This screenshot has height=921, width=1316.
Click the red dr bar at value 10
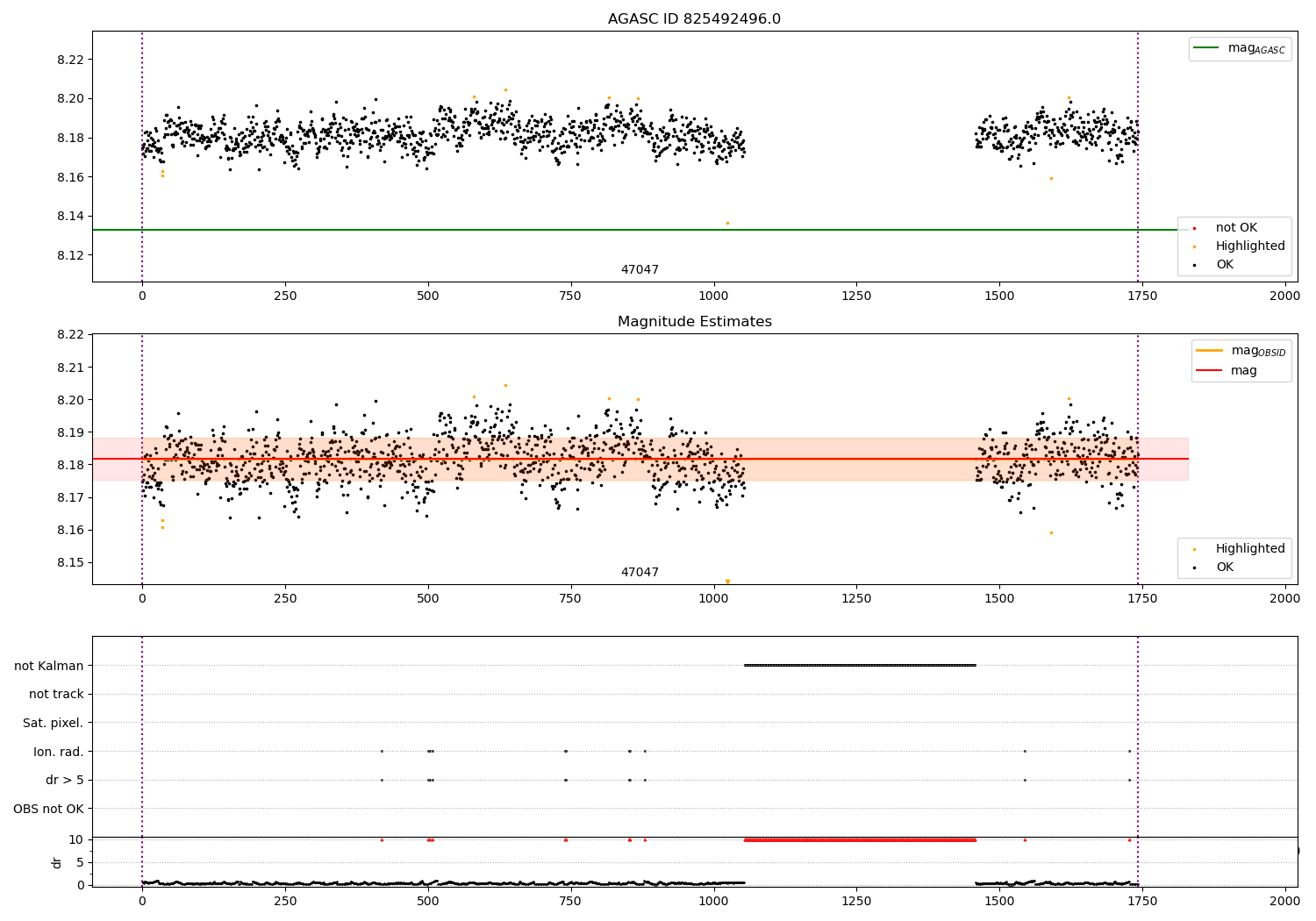(x=860, y=840)
